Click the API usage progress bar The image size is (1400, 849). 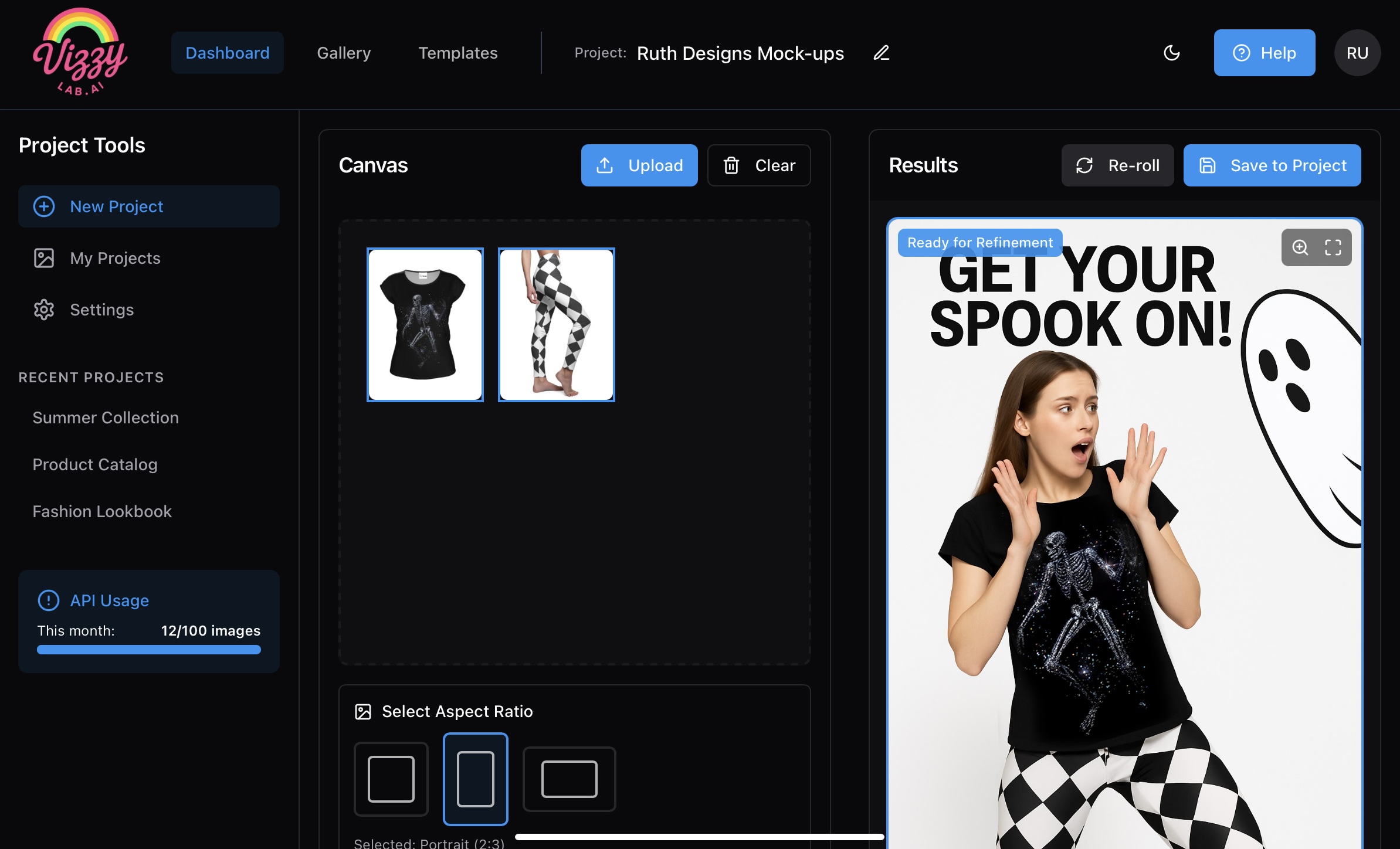(x=149, y=650)
